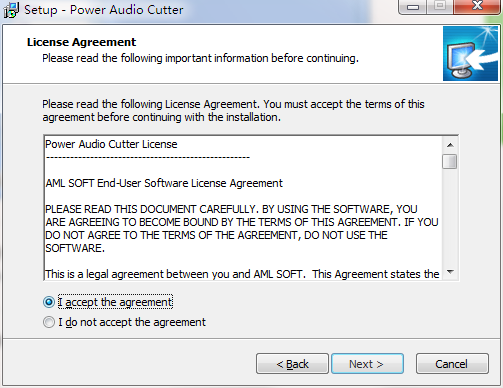The height and width of the screenshot is (388, 503).
Task: Click the computer wizard image in header
Action: [x=470, y=53]
